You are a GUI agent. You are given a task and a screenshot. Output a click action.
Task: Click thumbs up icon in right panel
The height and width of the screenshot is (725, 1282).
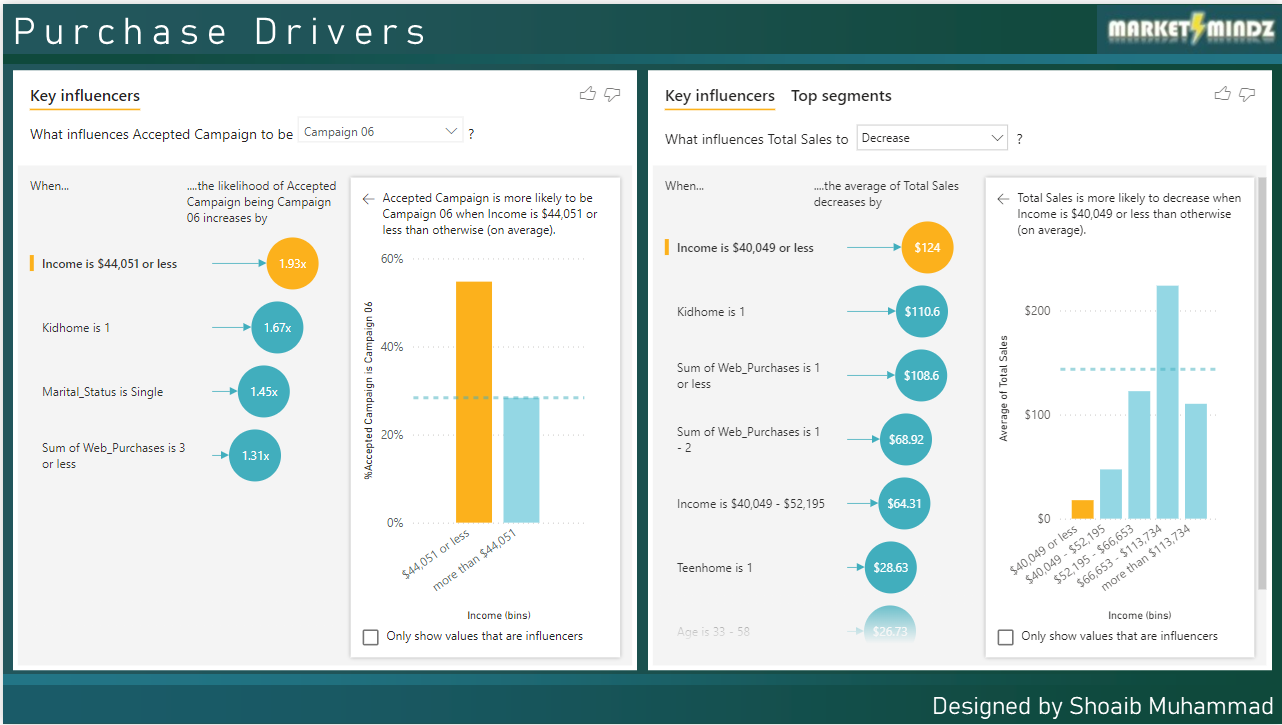(1222, 94)
